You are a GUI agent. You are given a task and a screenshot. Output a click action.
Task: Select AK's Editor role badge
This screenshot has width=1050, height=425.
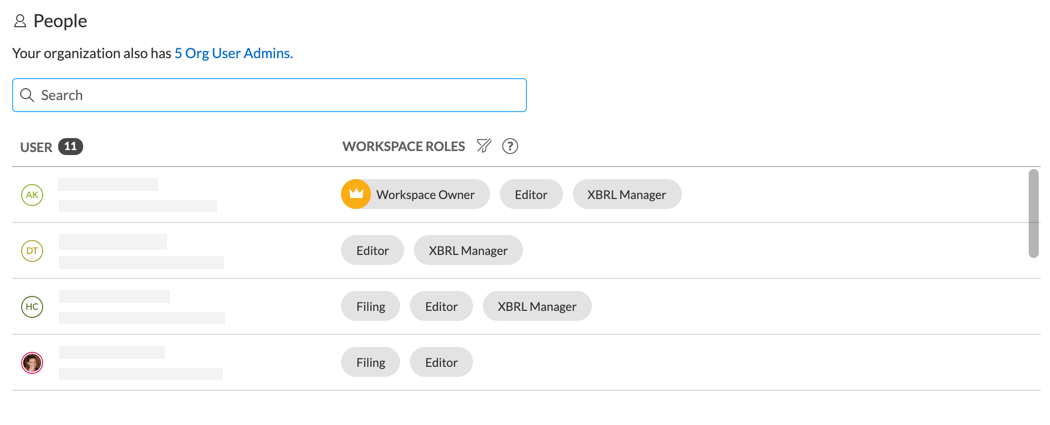point(531,194)
